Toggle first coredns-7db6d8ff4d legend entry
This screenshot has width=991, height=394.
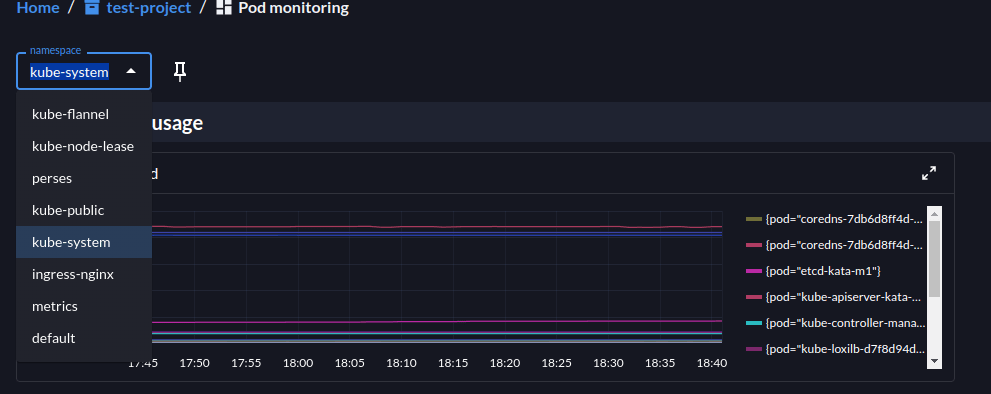click(x=836, y=219)
